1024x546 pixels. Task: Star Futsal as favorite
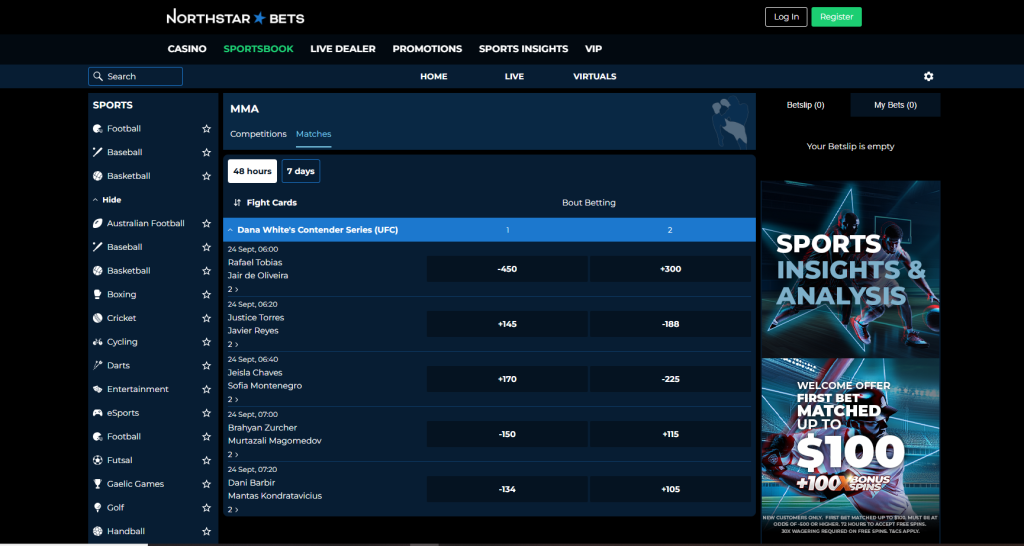(x=206, y=460)
